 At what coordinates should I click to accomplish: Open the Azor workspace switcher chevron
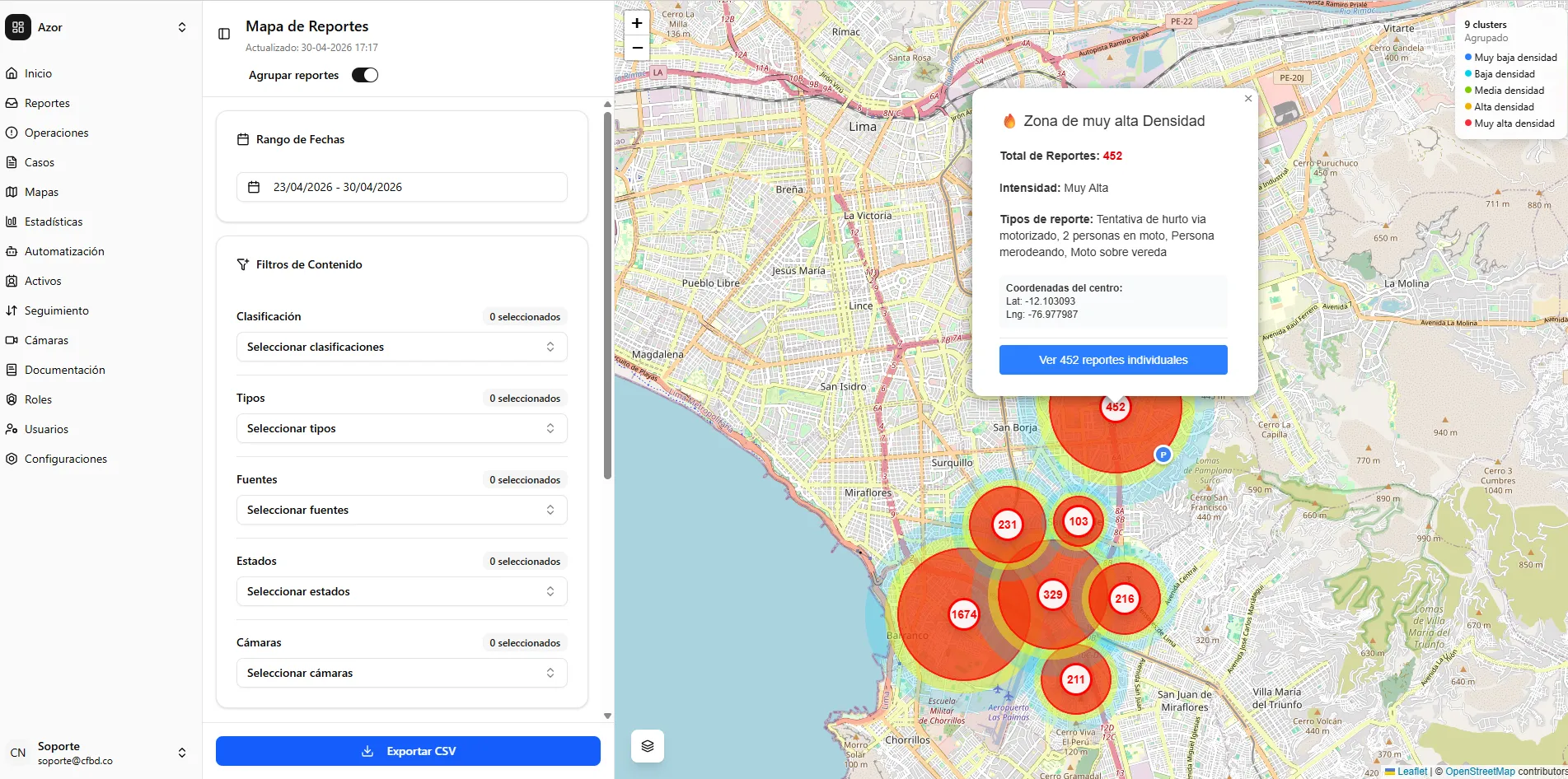[x=182, y=27]
